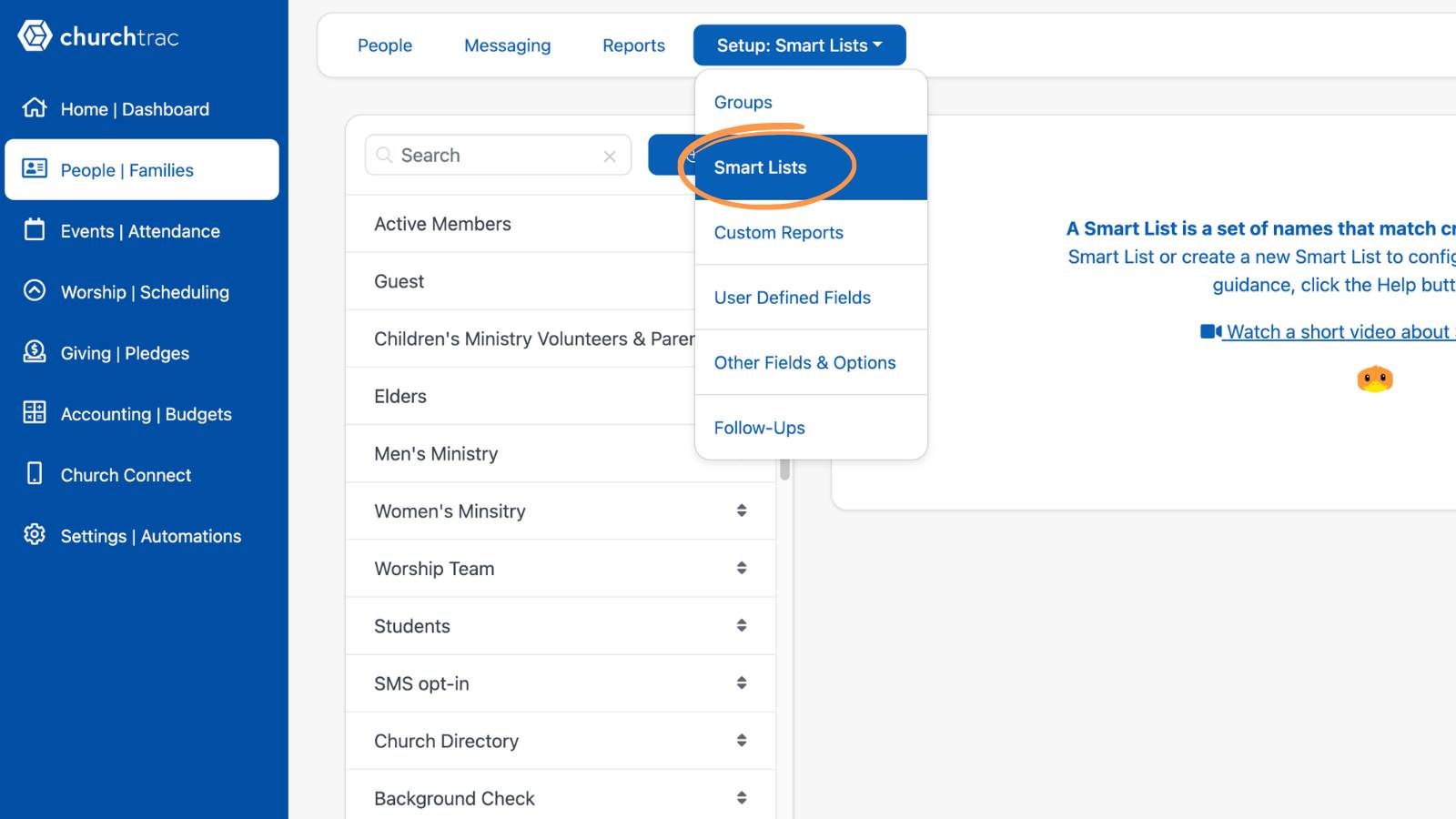This screenshot has width=1456, height=819.
Task: Reorder handle for Background Check
Action: (x=742, y=797)
